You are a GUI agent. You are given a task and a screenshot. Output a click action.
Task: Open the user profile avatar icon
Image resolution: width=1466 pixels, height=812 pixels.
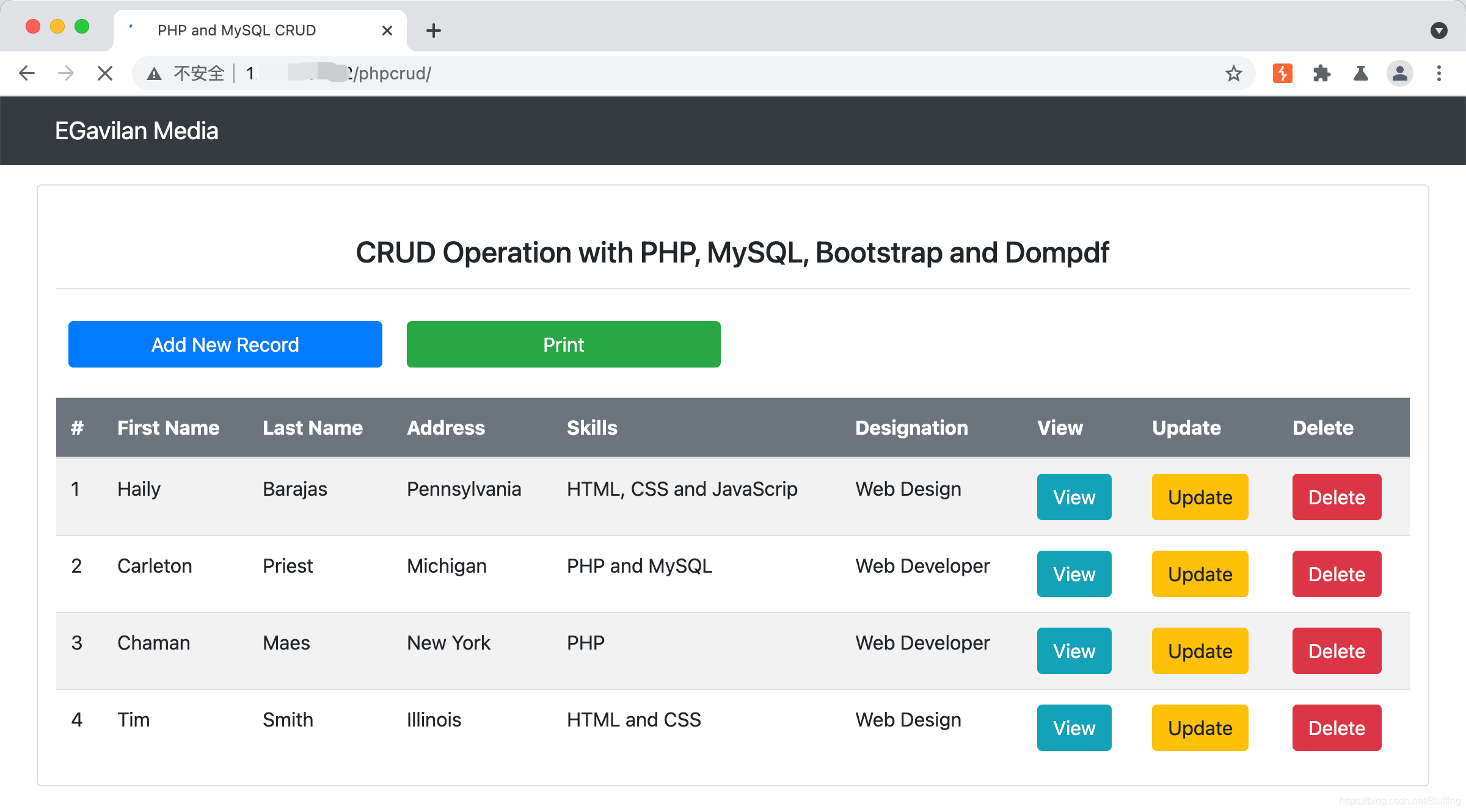click(x=1399, y=73)
